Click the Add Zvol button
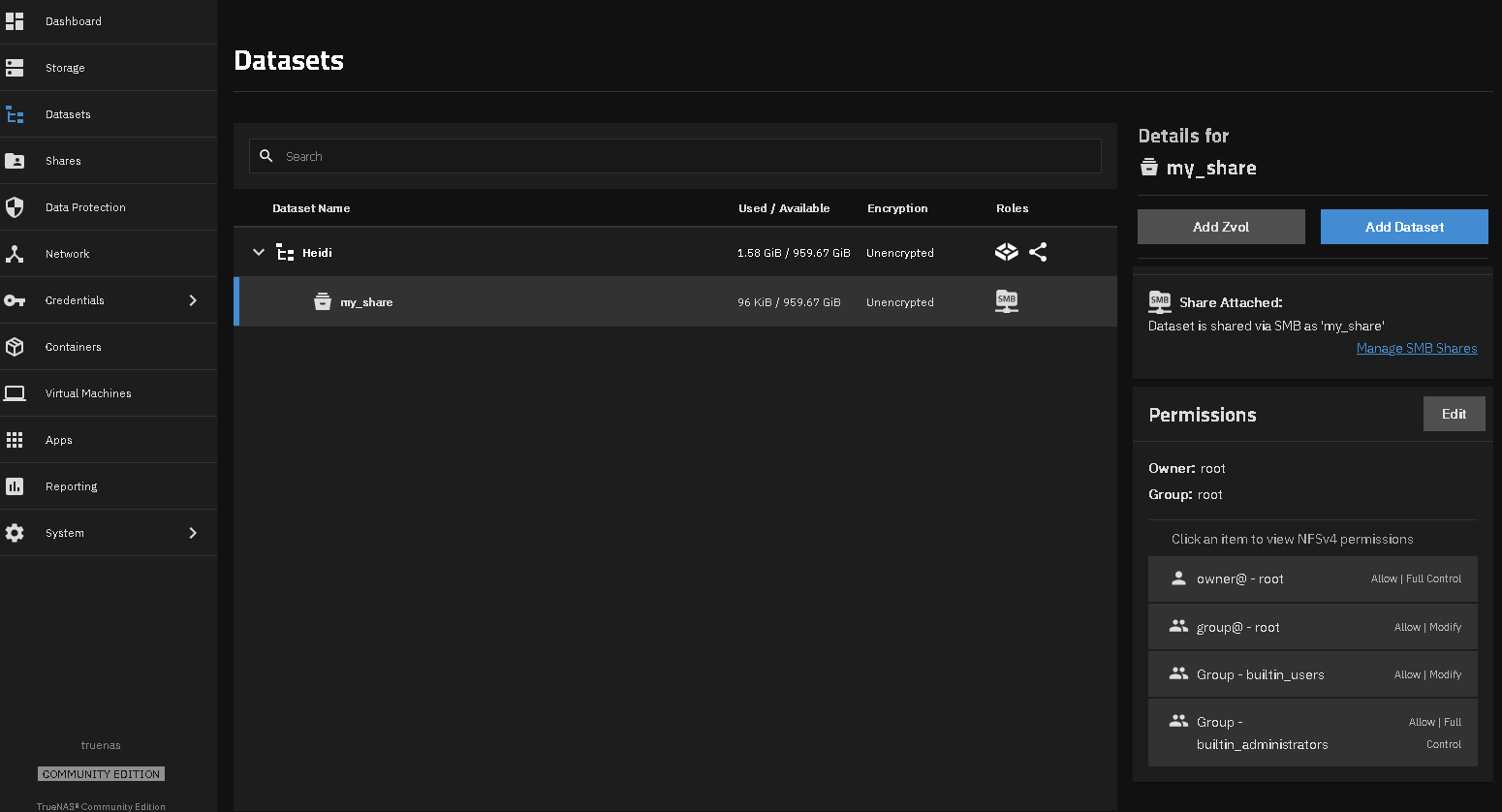Image resolution: width=1502 pixels, height=812 pixels. click(x=1221, y=227)
